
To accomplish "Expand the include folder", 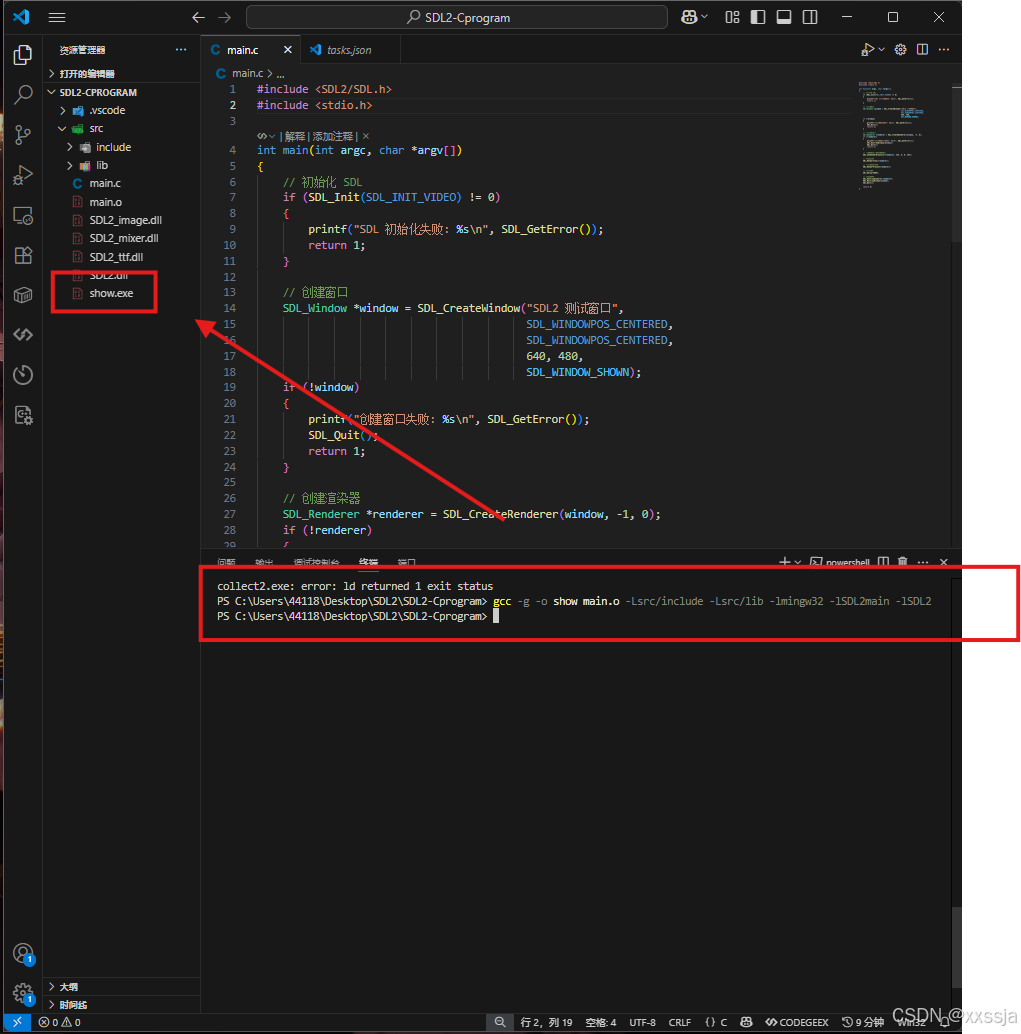I will (113, 146).
